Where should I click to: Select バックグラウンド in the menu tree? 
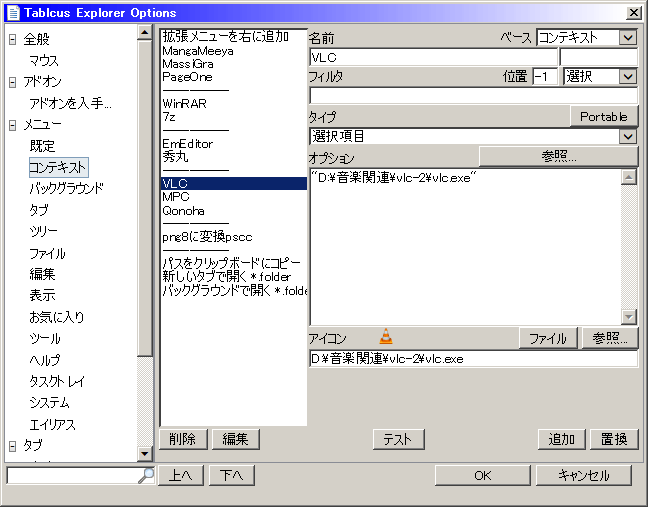point(66,188)
